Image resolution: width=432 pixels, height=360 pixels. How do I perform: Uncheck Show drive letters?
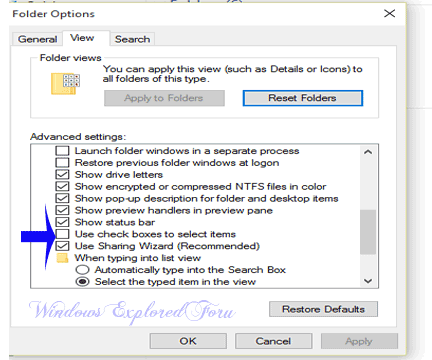62,175
